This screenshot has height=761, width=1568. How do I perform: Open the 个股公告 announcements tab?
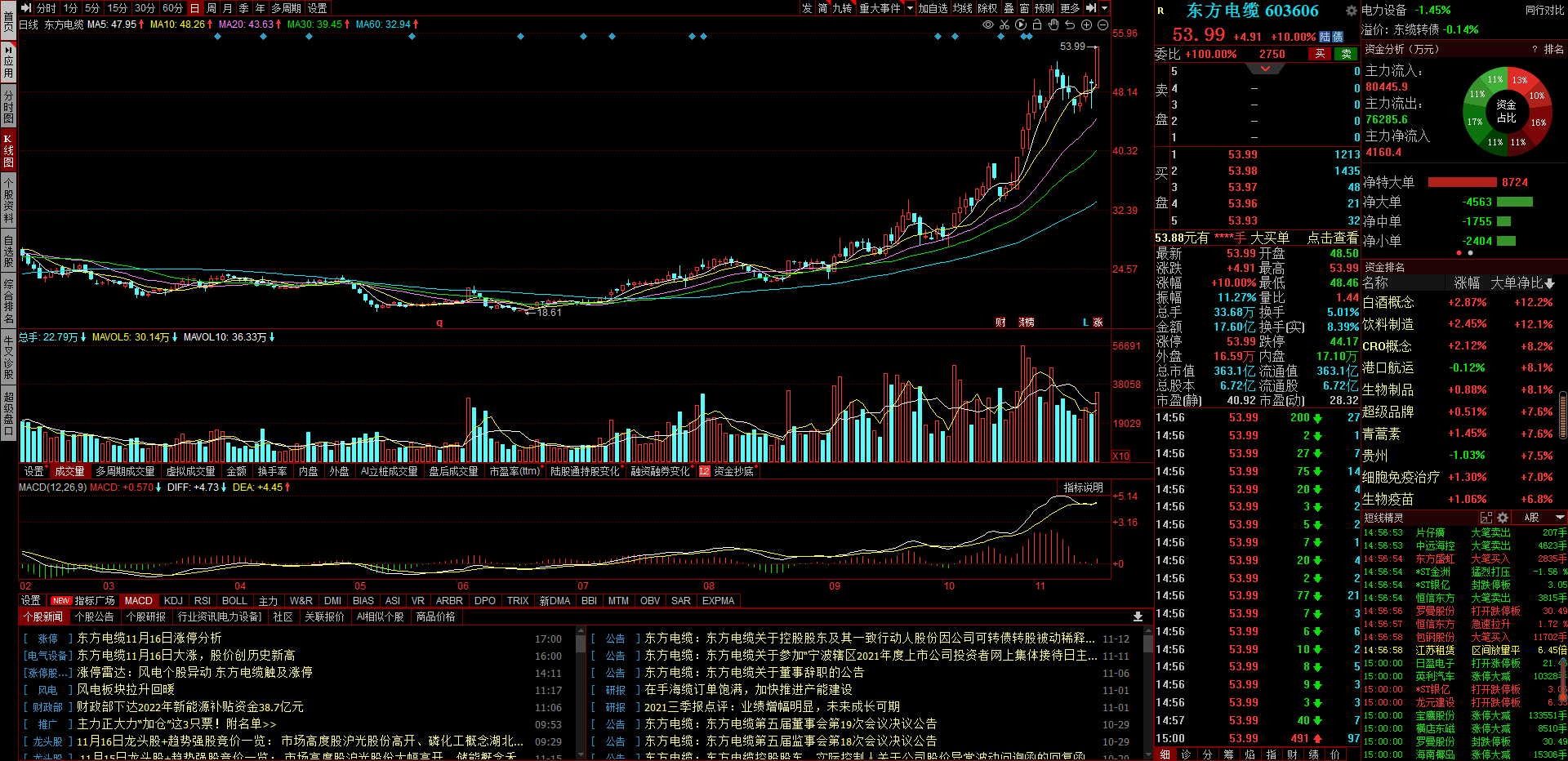pos(94,616)
